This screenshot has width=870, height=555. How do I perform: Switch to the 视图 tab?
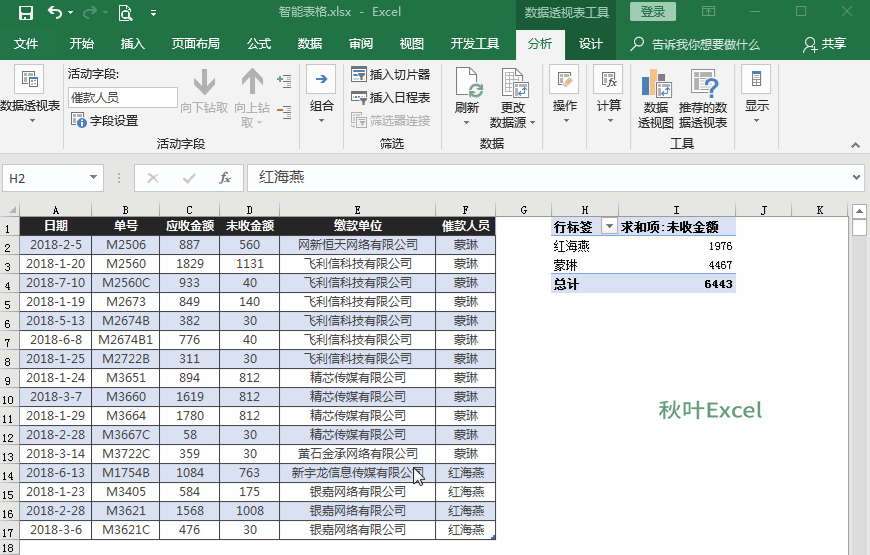pos(412,44)
